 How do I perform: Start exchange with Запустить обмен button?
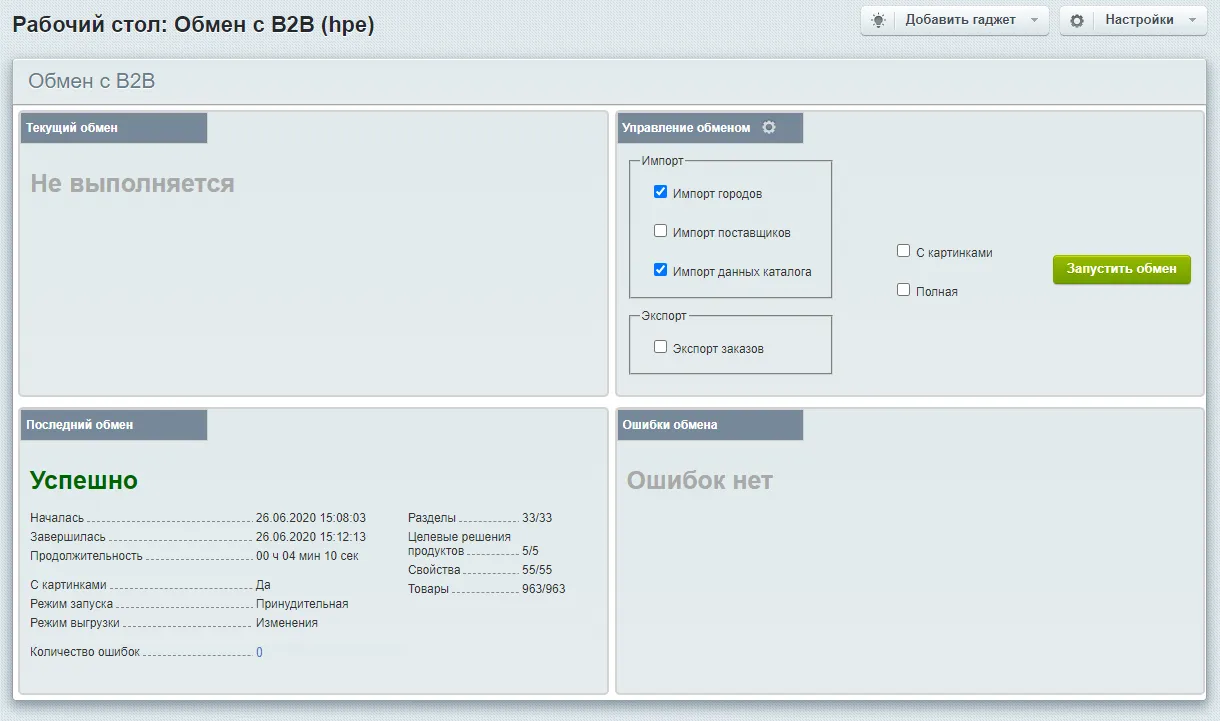[1121, 269]
